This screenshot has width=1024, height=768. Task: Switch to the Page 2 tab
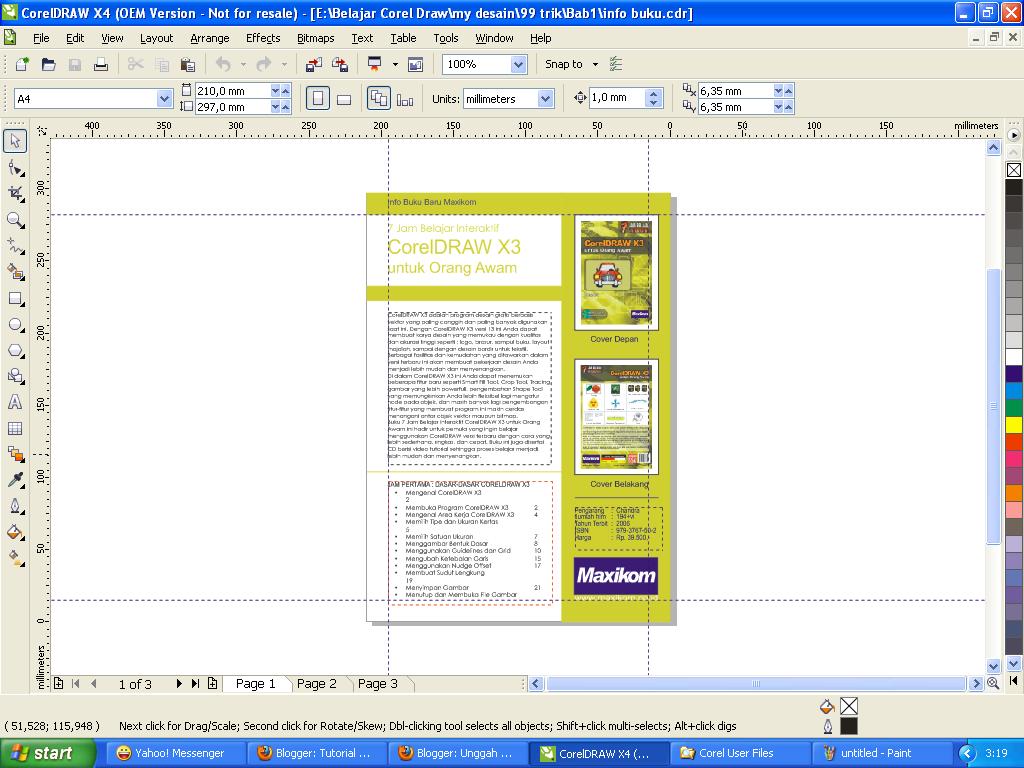[317, 684]
